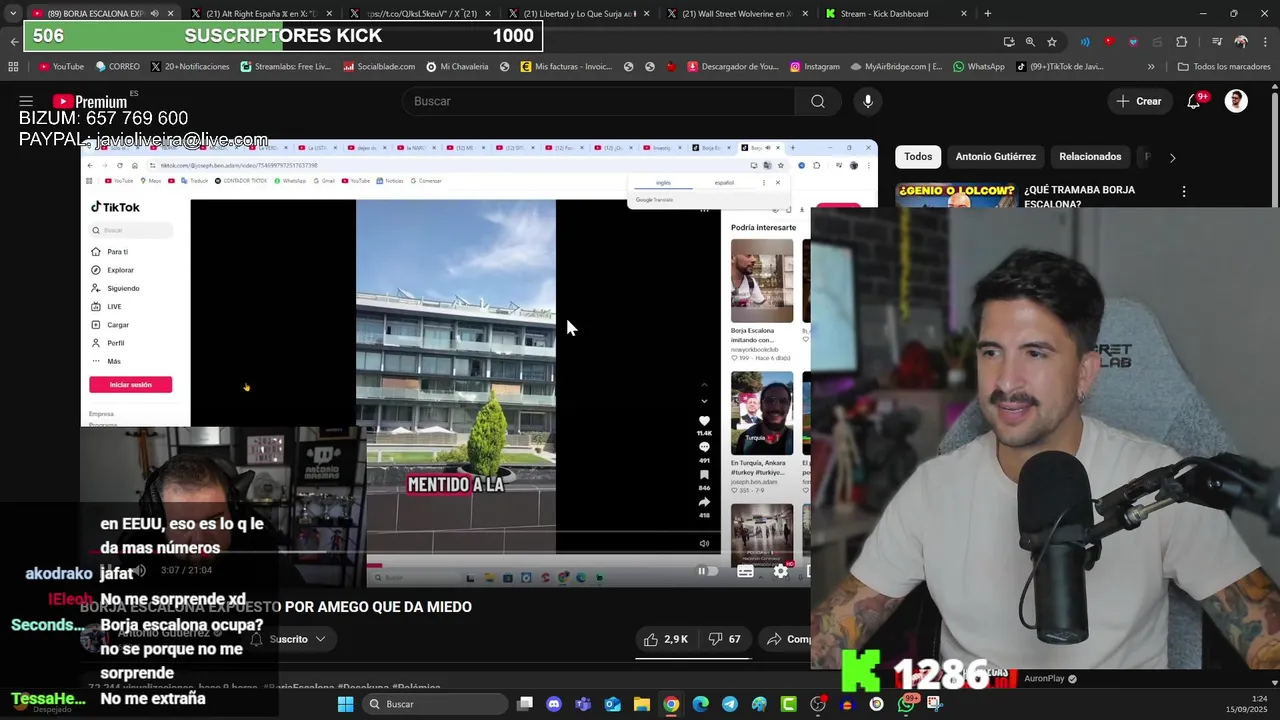The image size is (1280, 720).
Task: Toggle YouTube autoplay switch in player
Action: coord(707,571)
